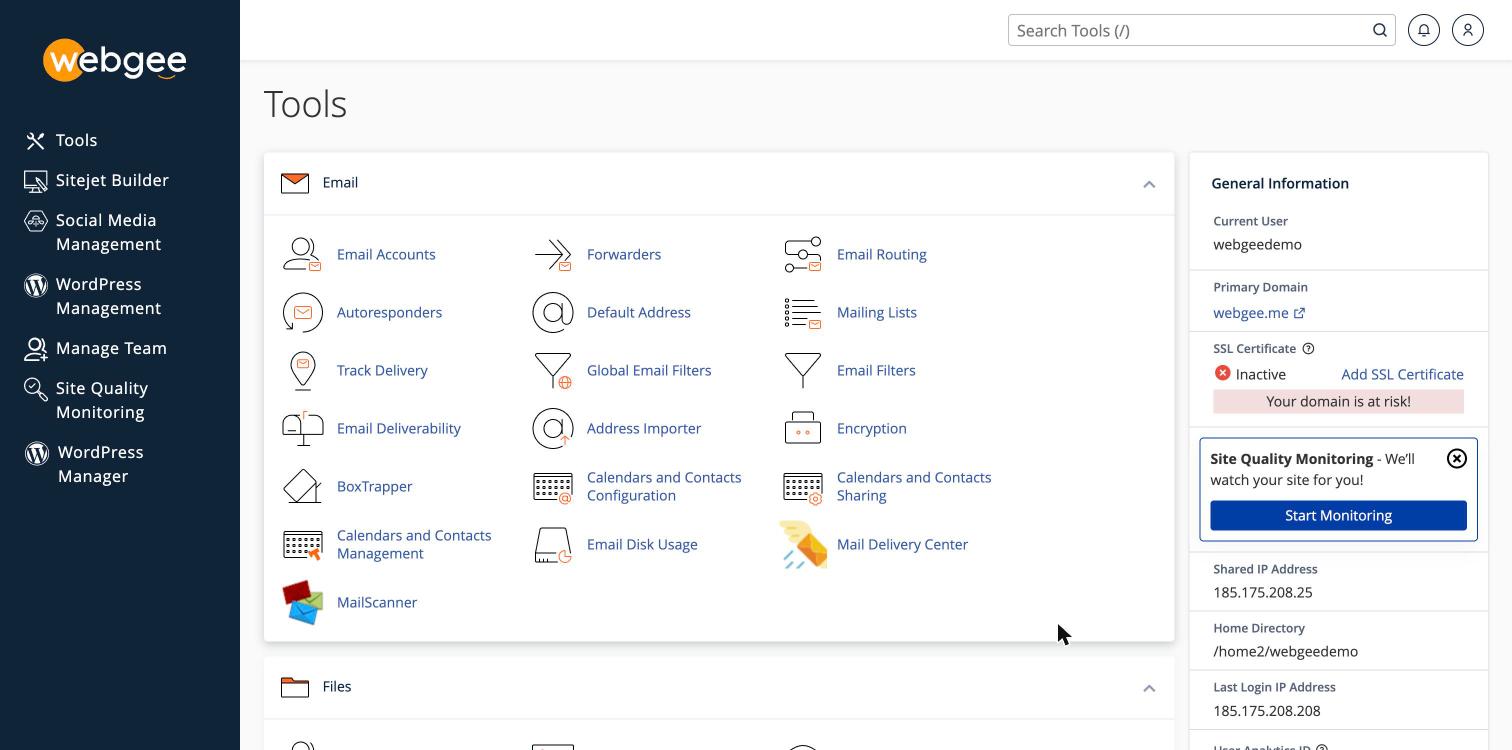Screen dimensions: 1512x750
Task: Click the Default Address at-sign icon
Action: pyautogui.click(x=553, y=312)
